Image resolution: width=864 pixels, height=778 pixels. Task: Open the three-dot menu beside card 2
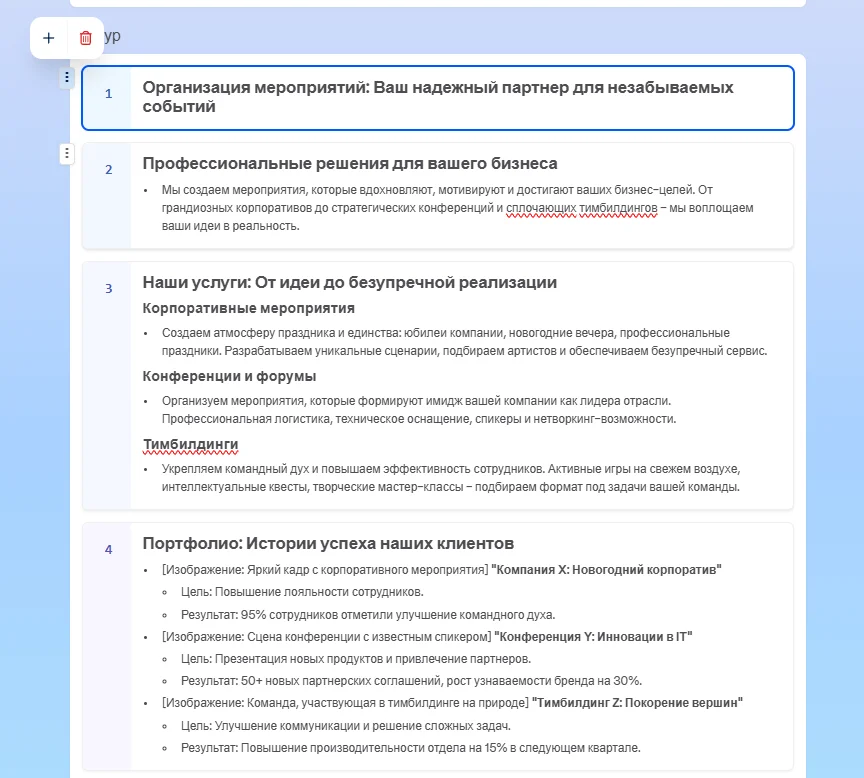click(x=67, y=153)
